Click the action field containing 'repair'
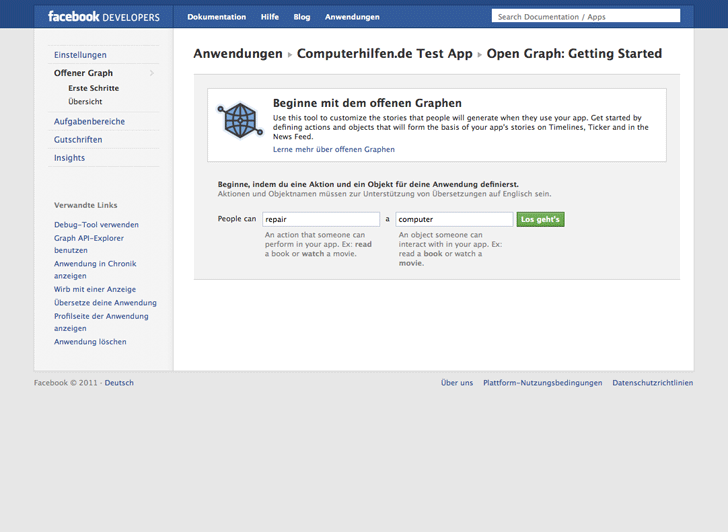The height and width of the screenshot is (532, 728). (321, 219)
